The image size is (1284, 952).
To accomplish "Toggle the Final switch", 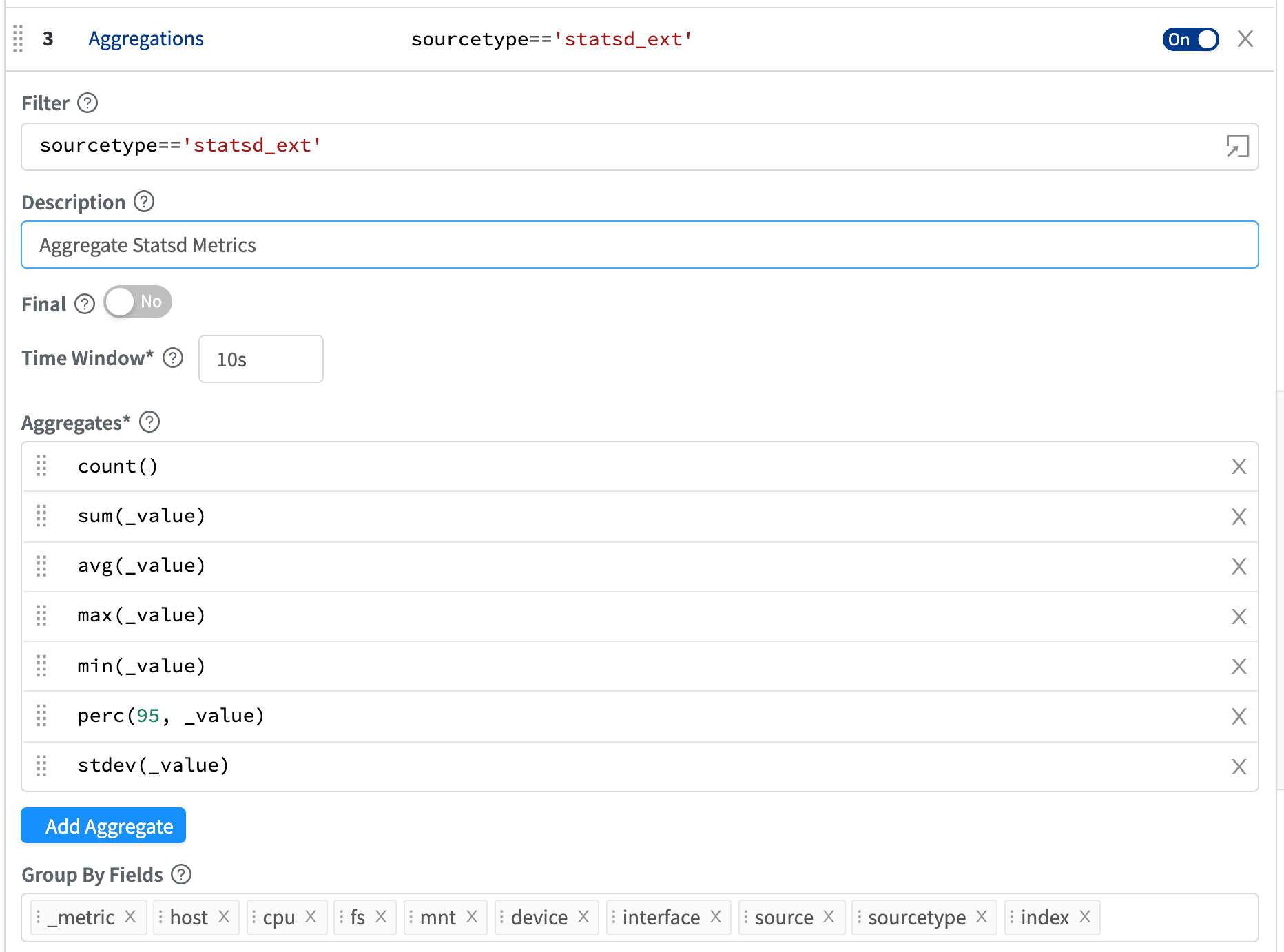I will coord(138,302).
